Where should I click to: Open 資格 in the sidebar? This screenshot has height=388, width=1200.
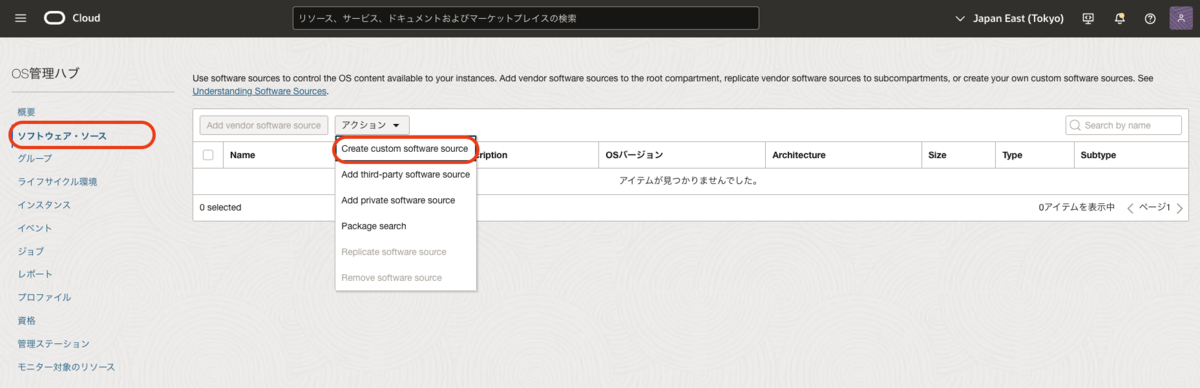pyautogui.click(x=27, y=320)
